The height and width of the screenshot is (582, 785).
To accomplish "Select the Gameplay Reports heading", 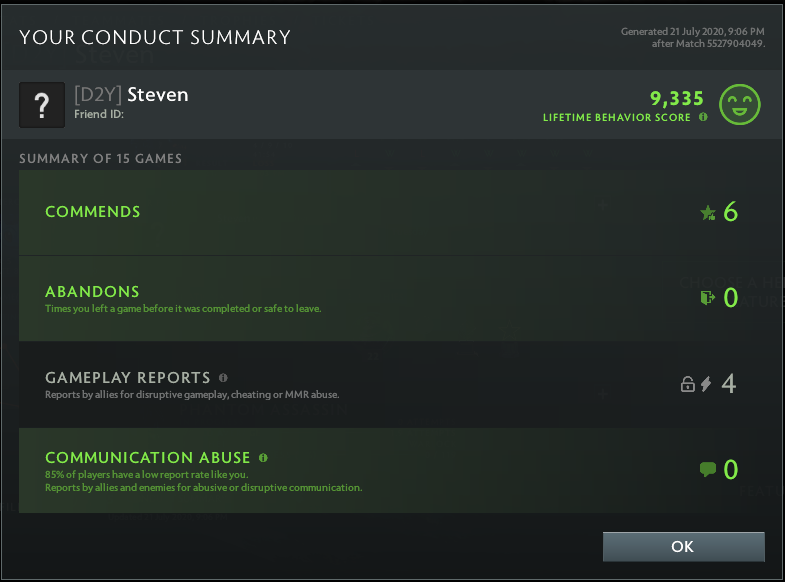I will pos(127,378).
